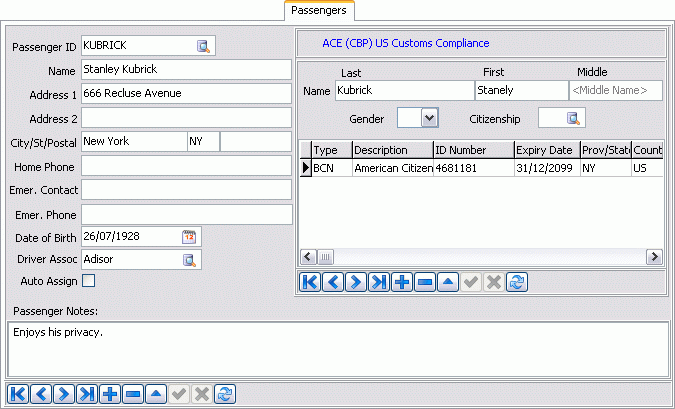This screenshot has height=409, width=675.
Task: Click the Passenger Notes text area
Action: pyautogui.click(x=337, y=348)
